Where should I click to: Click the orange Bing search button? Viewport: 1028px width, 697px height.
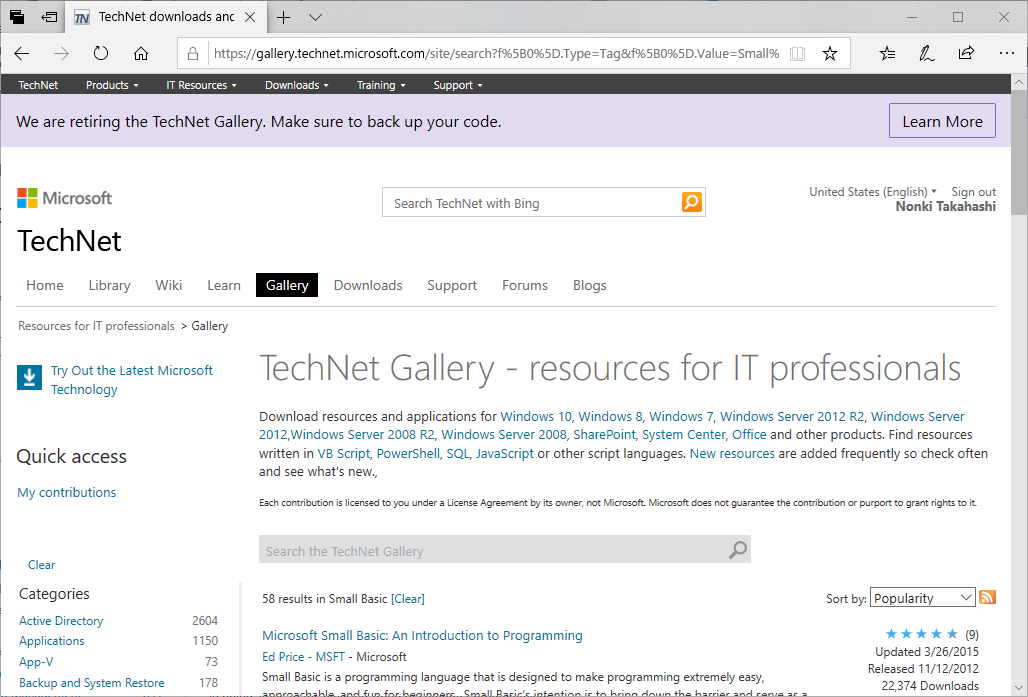691,202
